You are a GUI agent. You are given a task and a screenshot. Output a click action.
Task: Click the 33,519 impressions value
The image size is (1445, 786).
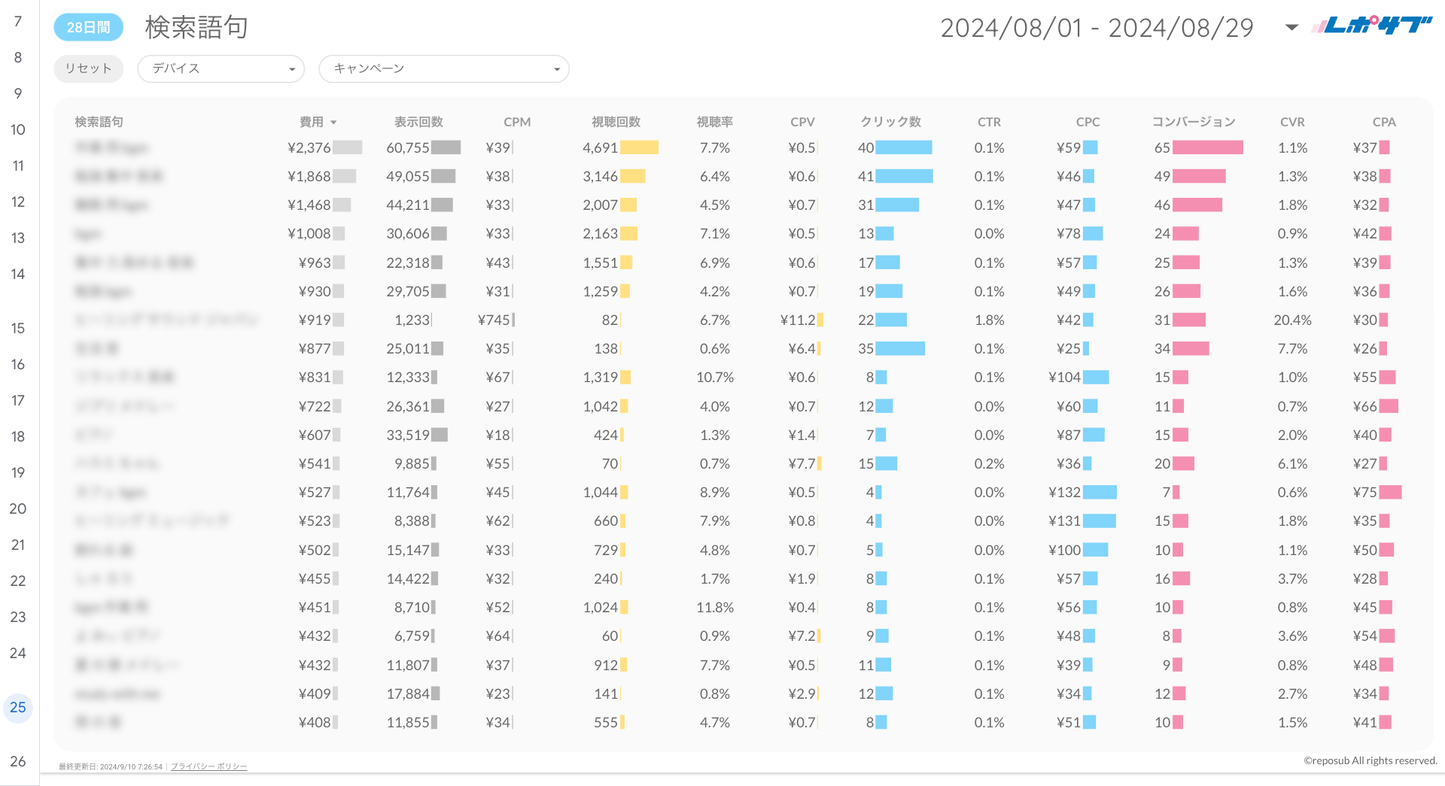408,435
